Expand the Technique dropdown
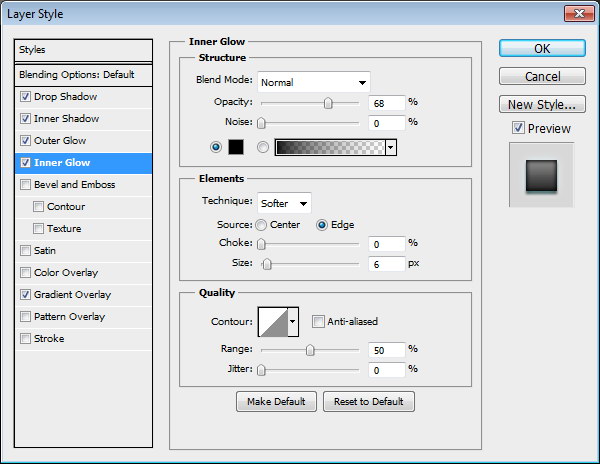The height and width of the screenshot is (464, 600). [x=285, y=203]
